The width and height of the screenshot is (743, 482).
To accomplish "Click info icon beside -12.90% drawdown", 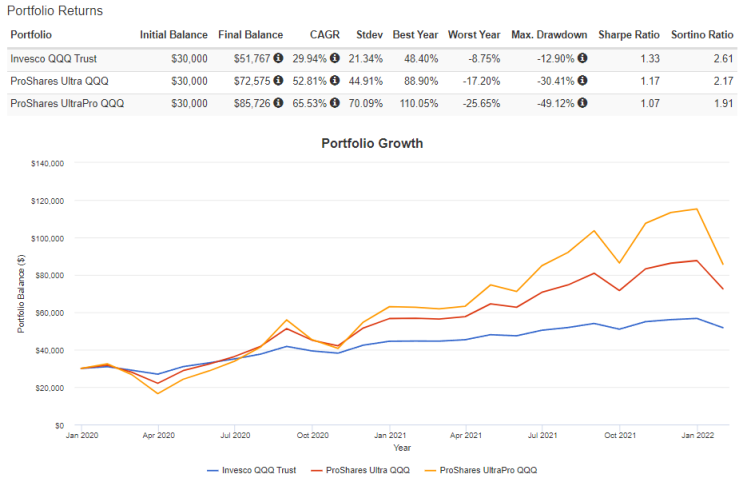I will pyautogui.click(x=583, y=58).
